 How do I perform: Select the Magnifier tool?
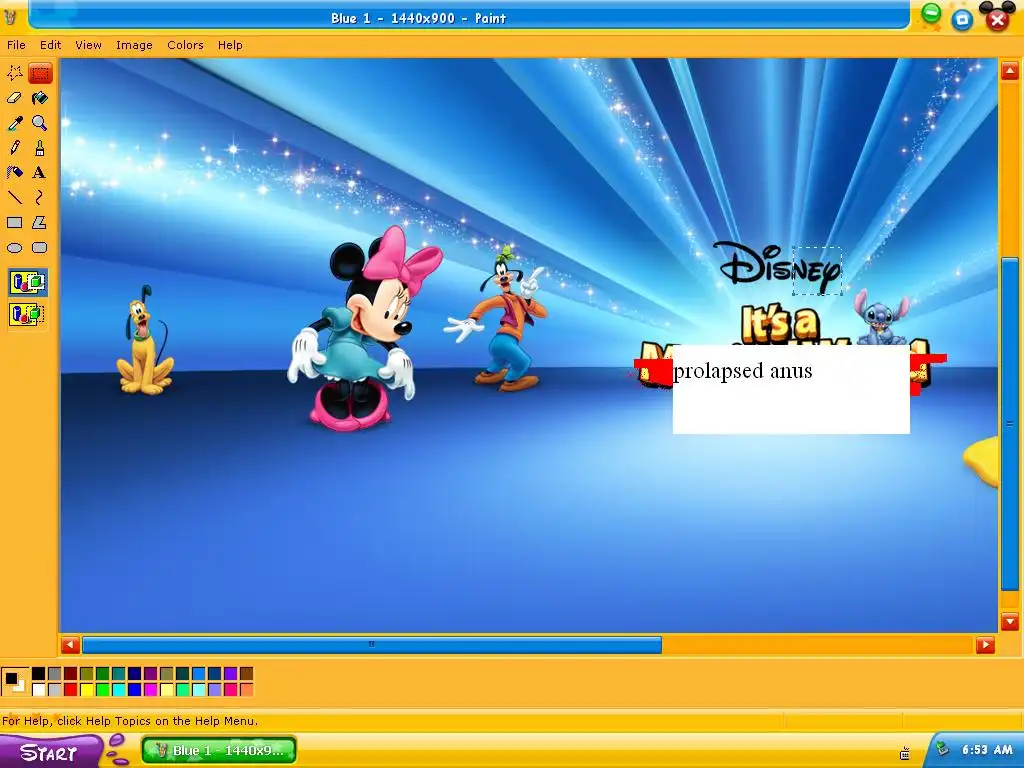click(40, 123)
